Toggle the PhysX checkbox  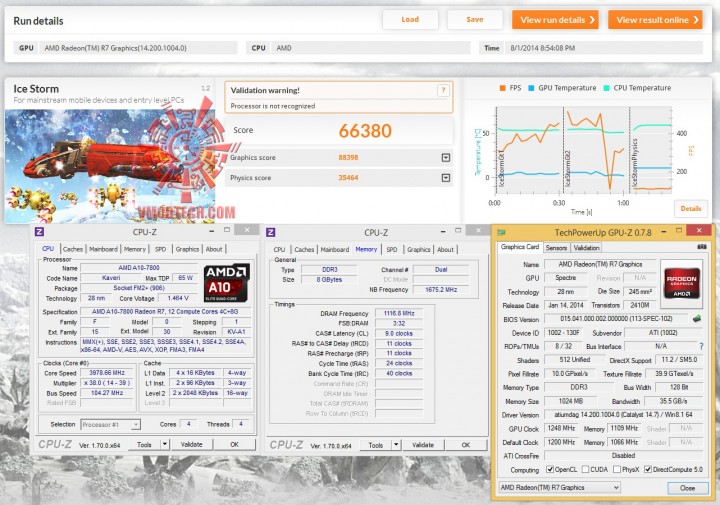pos(617,469)
